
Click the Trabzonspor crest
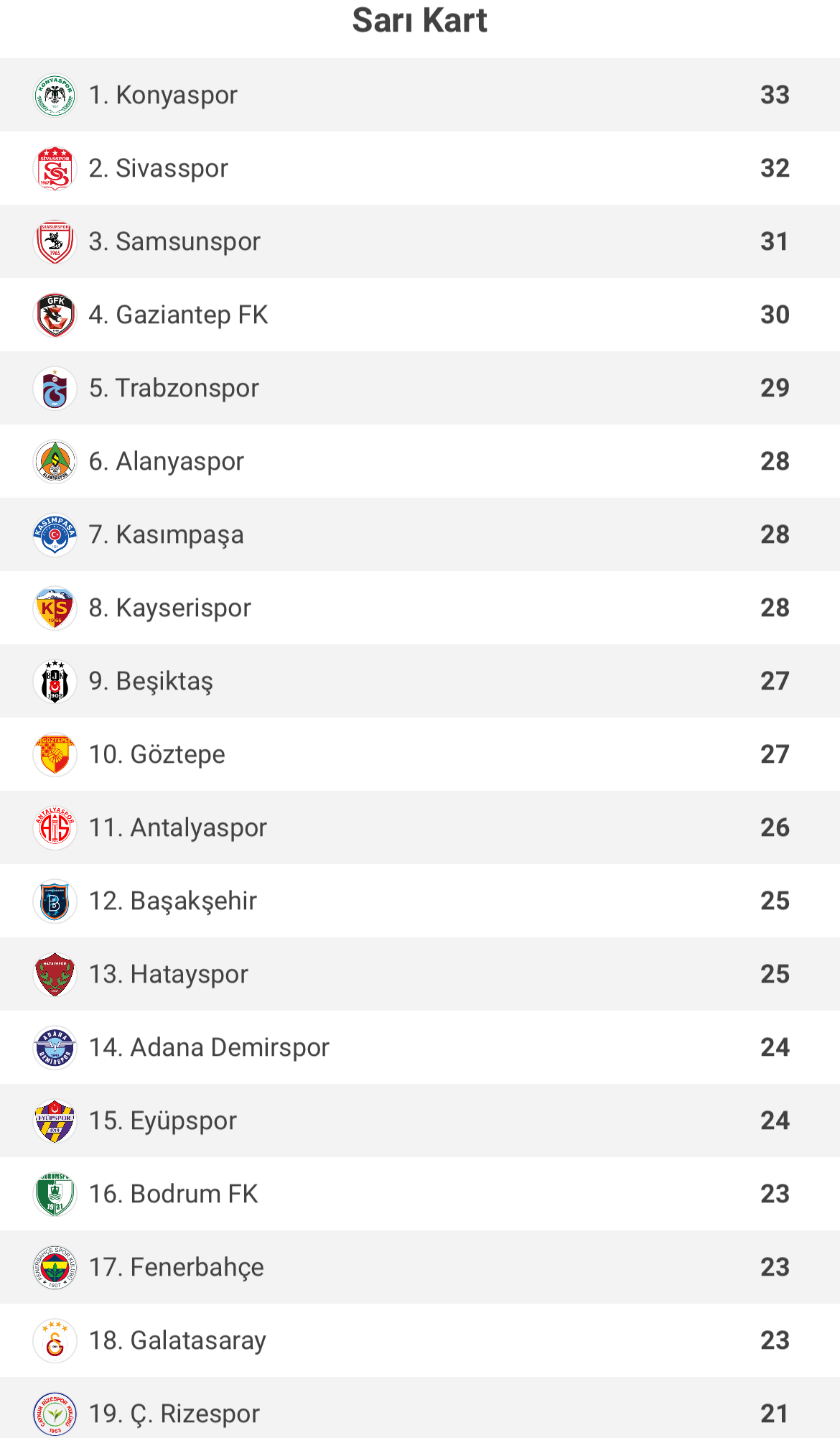pos(55,388)
